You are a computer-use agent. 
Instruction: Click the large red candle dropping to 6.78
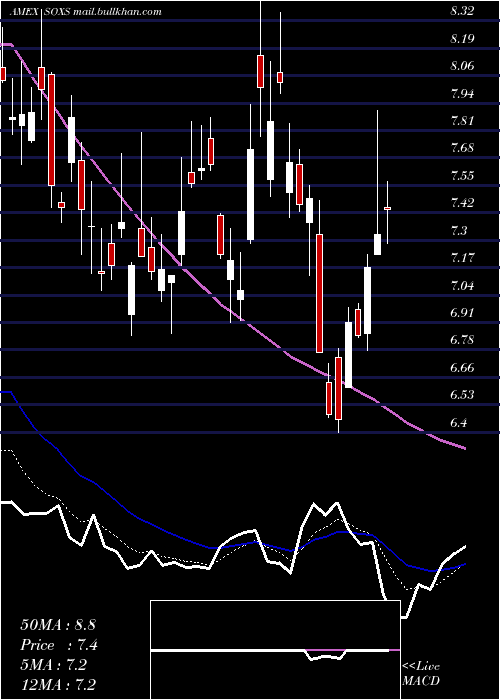[x=319, y=293]
